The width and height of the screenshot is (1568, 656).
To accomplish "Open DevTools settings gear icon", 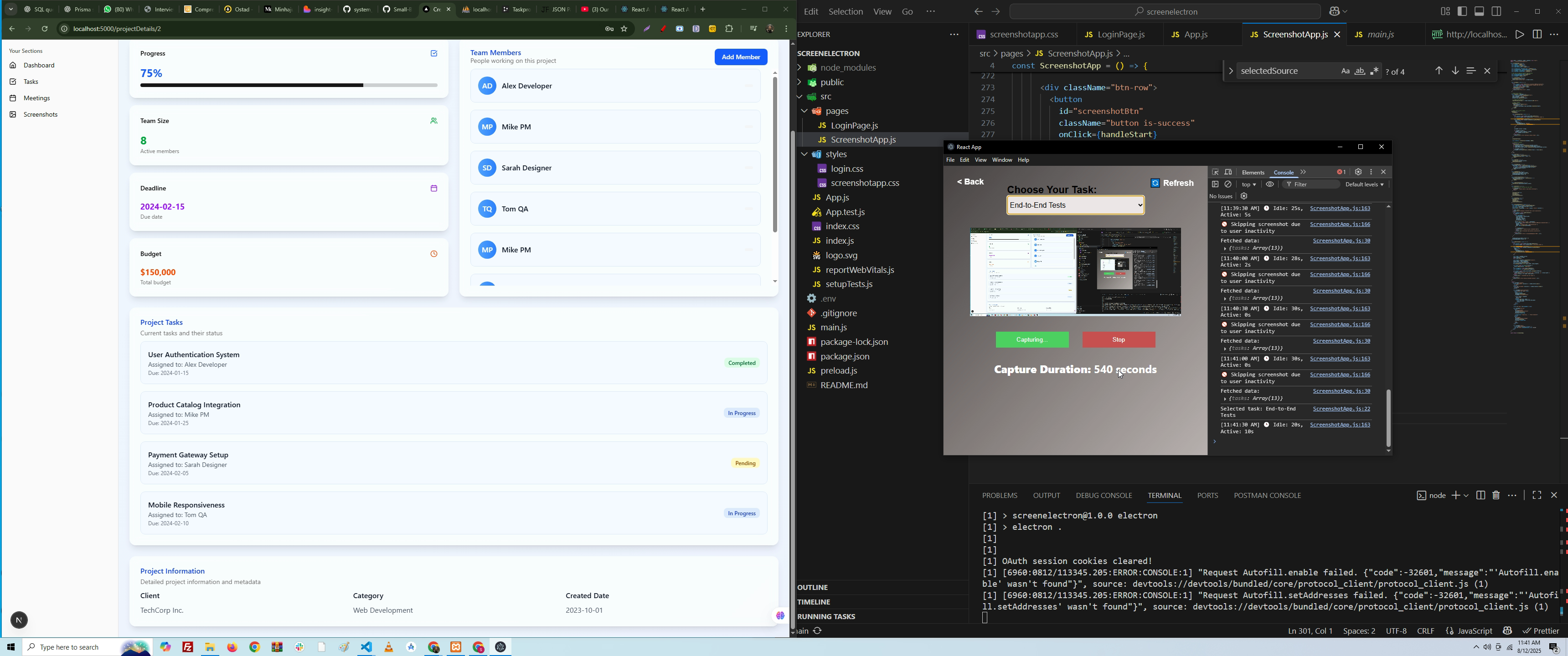I will coord(1358,172).
